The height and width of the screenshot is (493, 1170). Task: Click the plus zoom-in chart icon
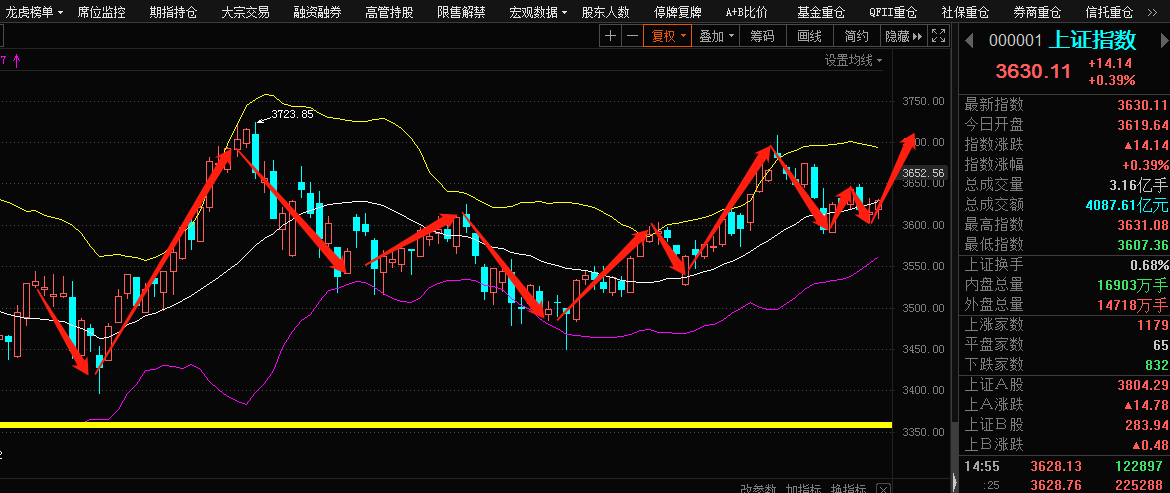[611, 36]
